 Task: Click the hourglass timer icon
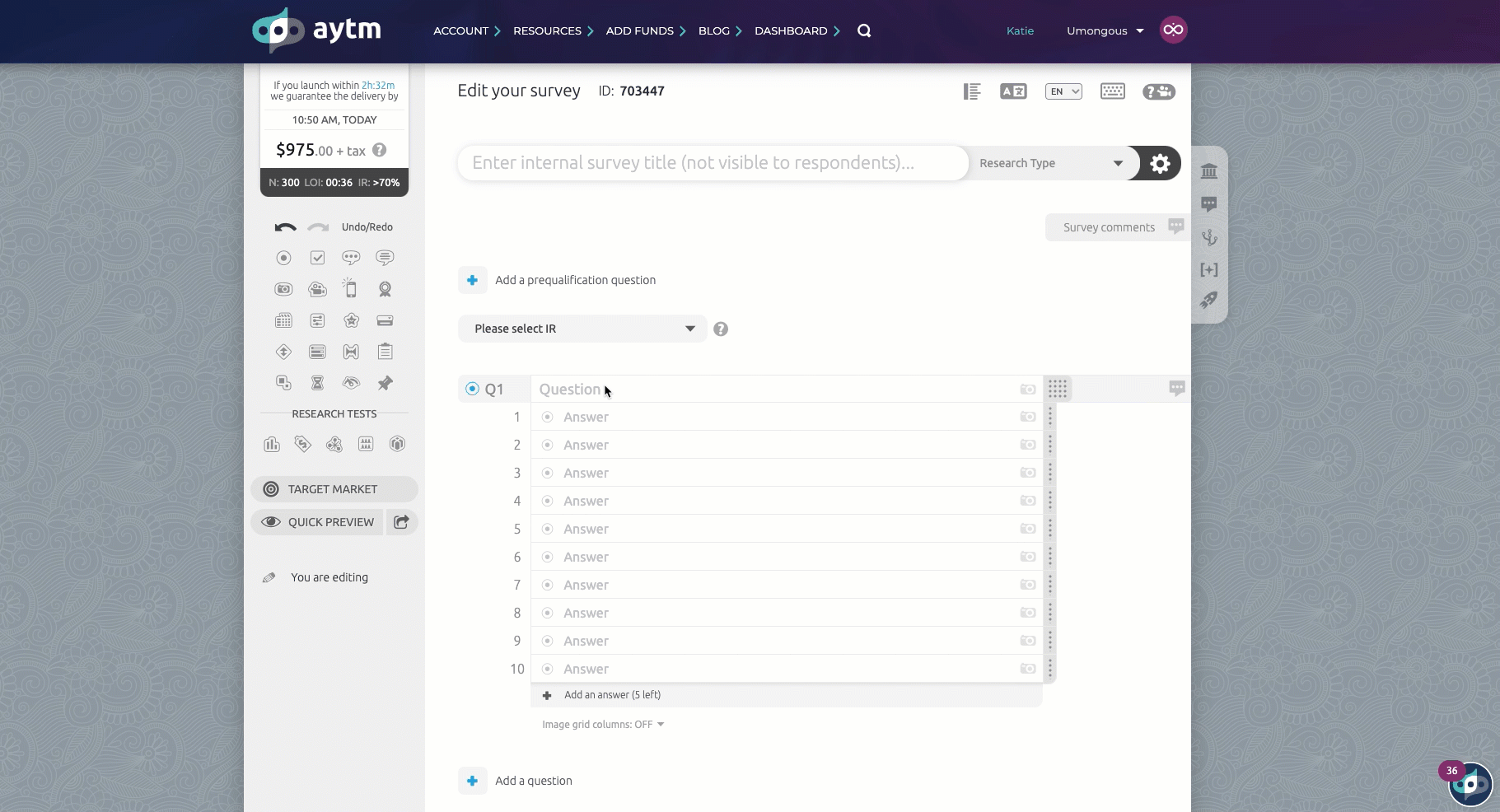click(x=317, y=383)
